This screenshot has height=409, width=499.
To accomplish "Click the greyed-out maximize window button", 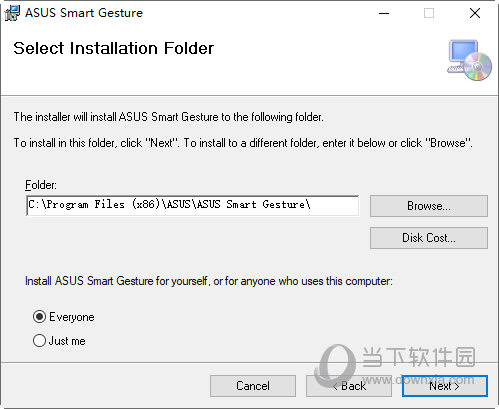I will pos(429,13).
